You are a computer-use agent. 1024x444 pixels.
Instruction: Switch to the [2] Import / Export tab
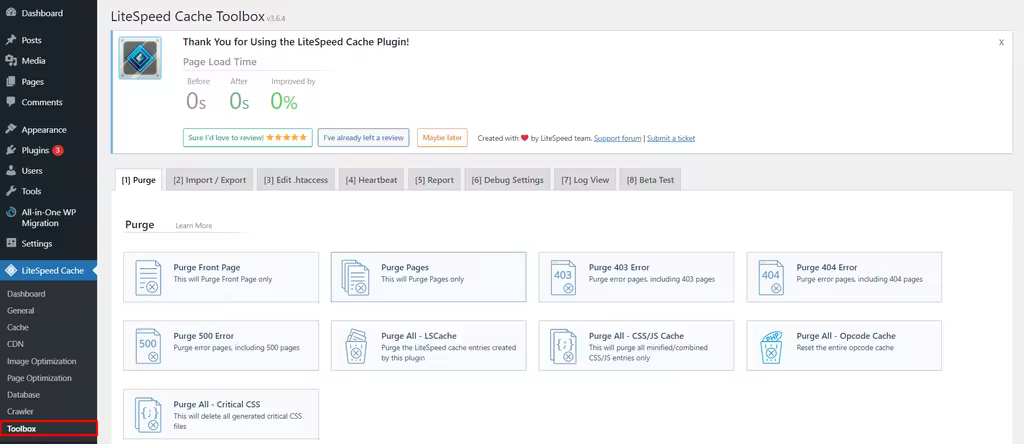pos(210,180)
